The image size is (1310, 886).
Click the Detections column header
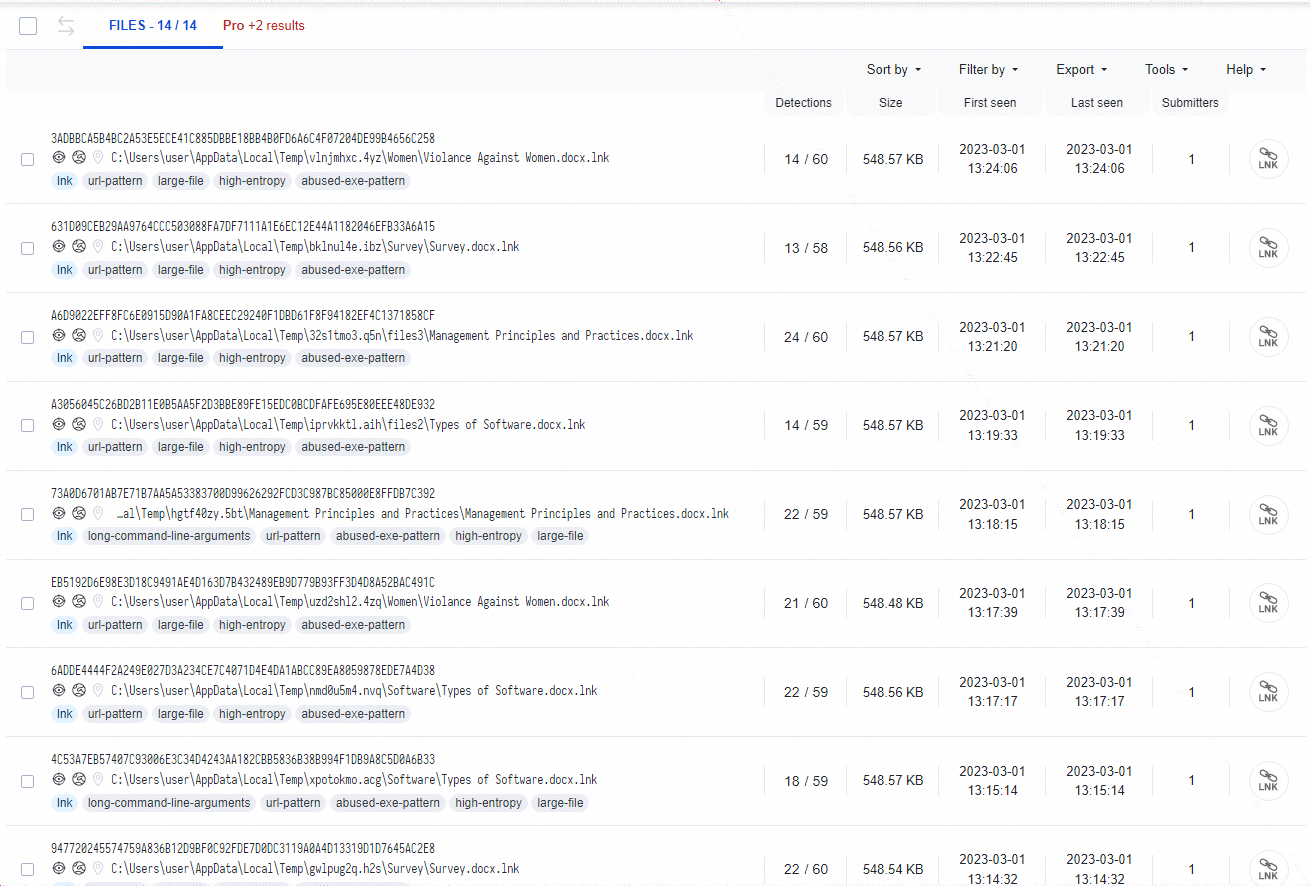(x=803, y=102)
